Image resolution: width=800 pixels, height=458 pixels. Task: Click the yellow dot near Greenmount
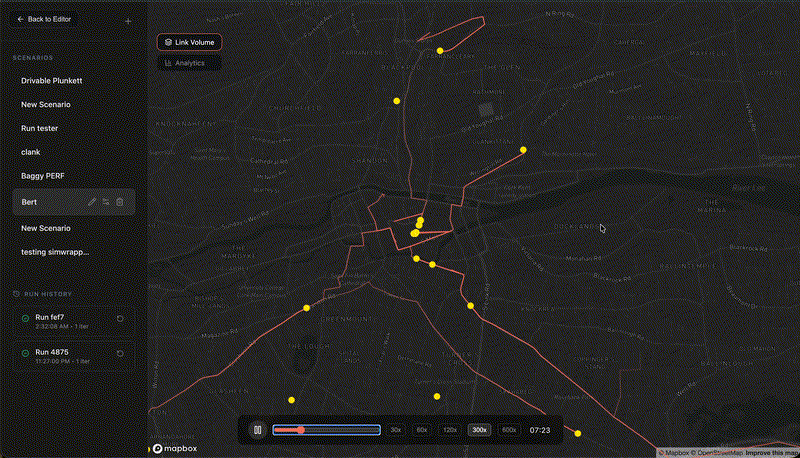(306, 308)
